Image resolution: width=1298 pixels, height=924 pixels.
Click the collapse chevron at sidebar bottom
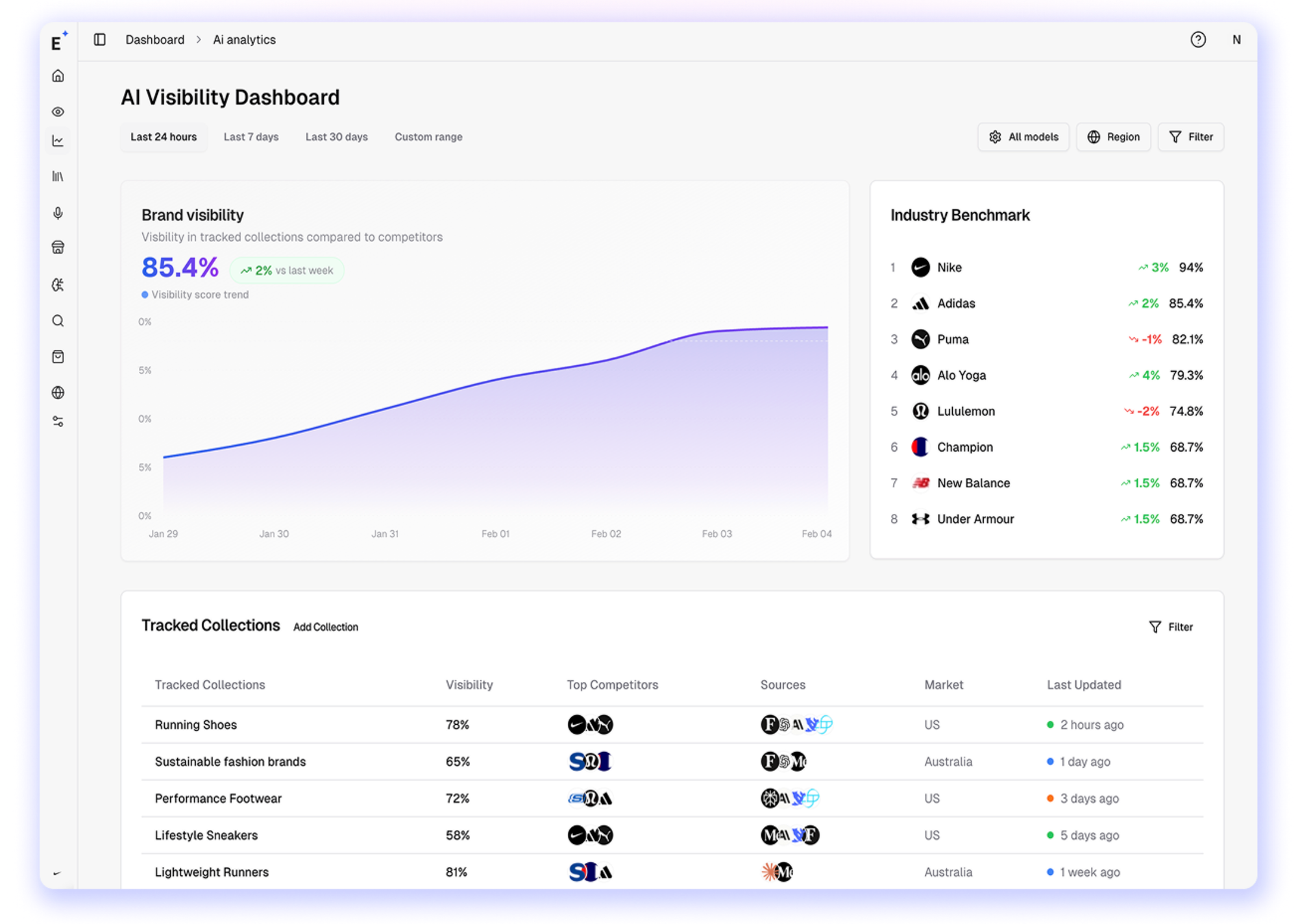coord(57,873)
